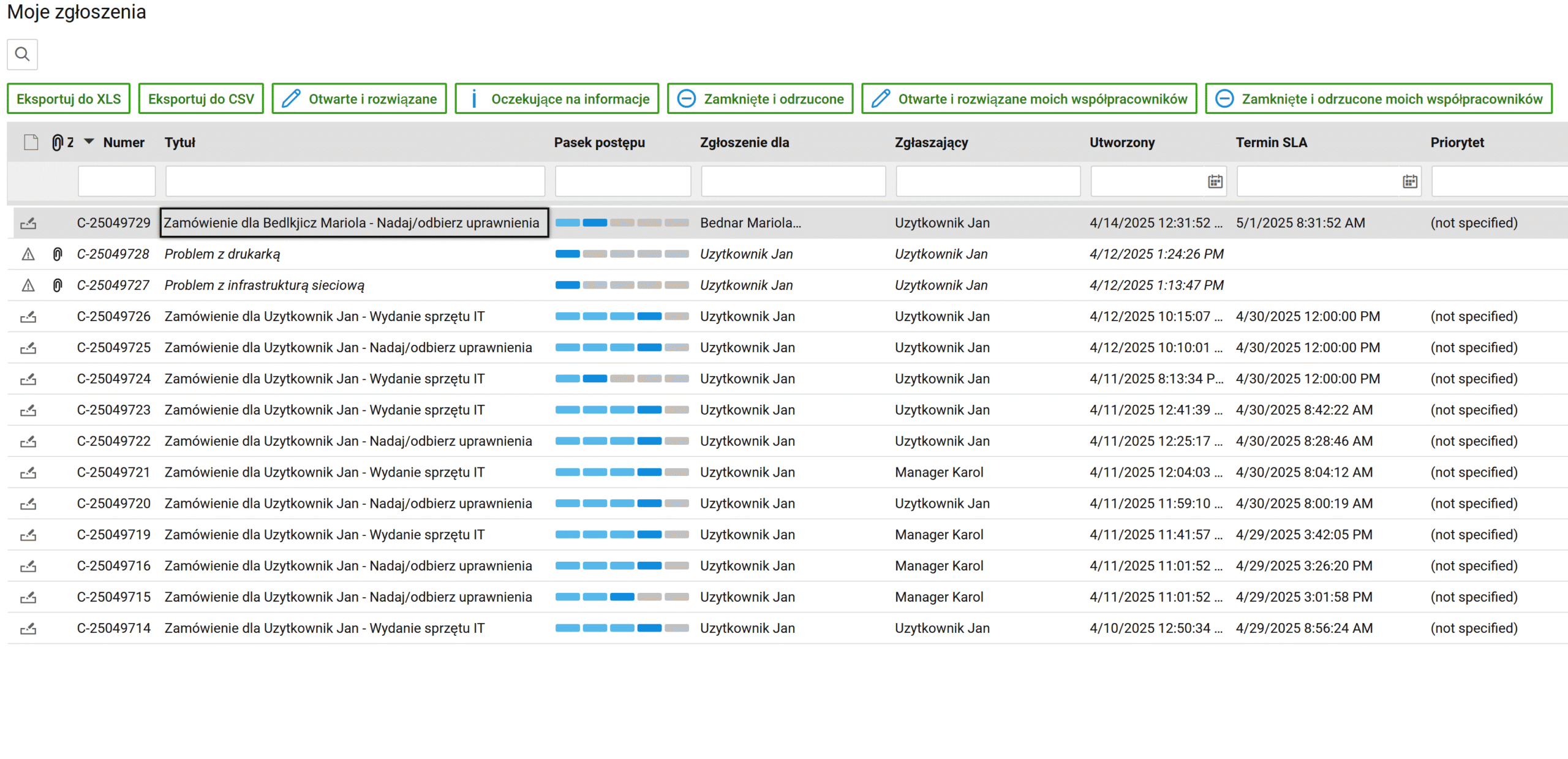Export the list with Eksportuj do XLS
The height and width of the screenshot is (759, 1568).
69,99
